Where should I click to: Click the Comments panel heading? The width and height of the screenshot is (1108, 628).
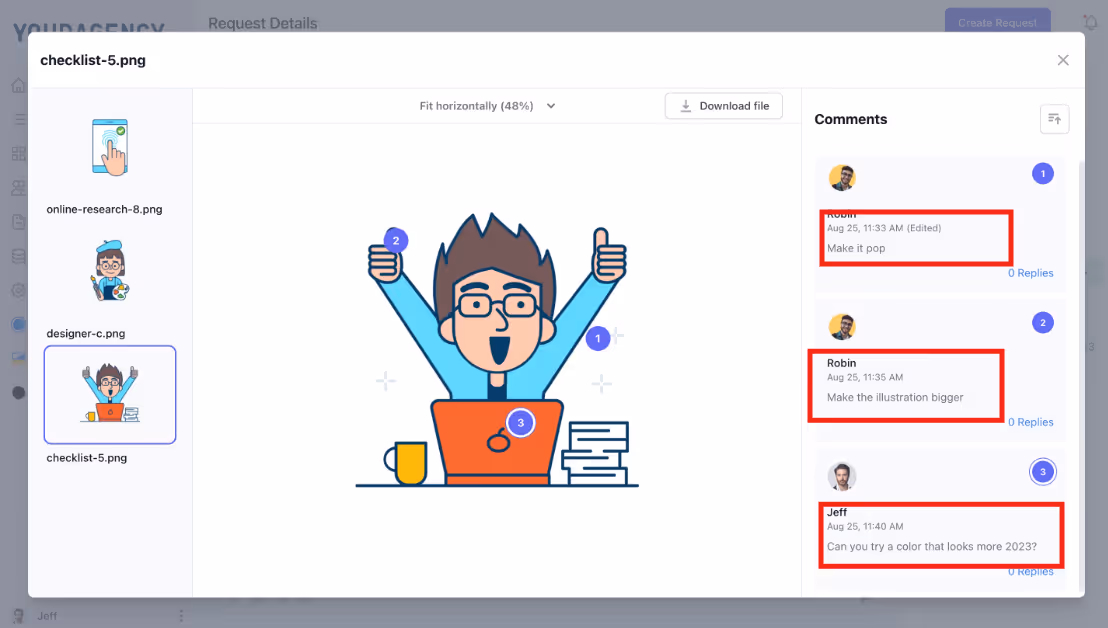point(851,119)
